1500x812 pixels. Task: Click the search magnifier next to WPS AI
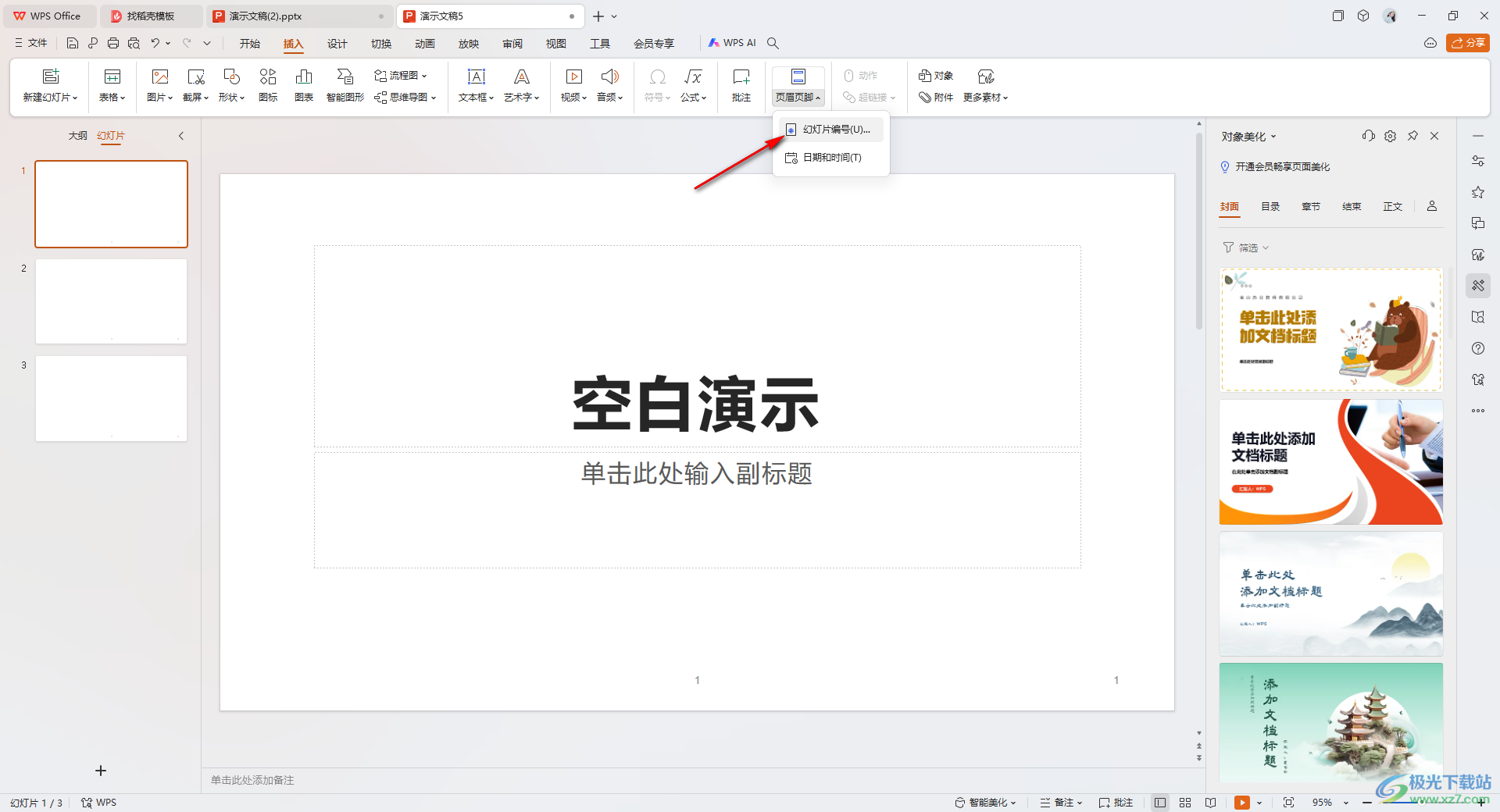click(773, 43)
